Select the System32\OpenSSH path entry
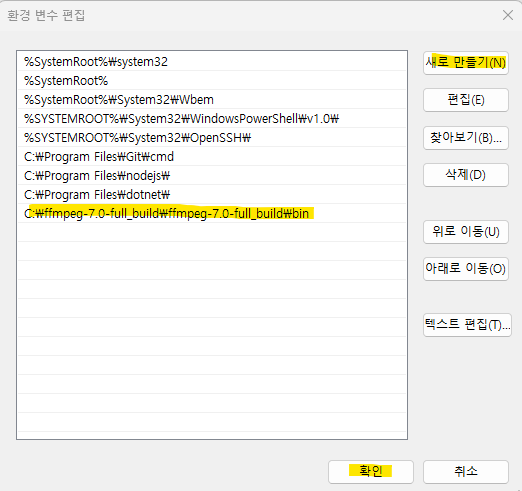Viewport: 522px width, 491px height. pos(212,138)
